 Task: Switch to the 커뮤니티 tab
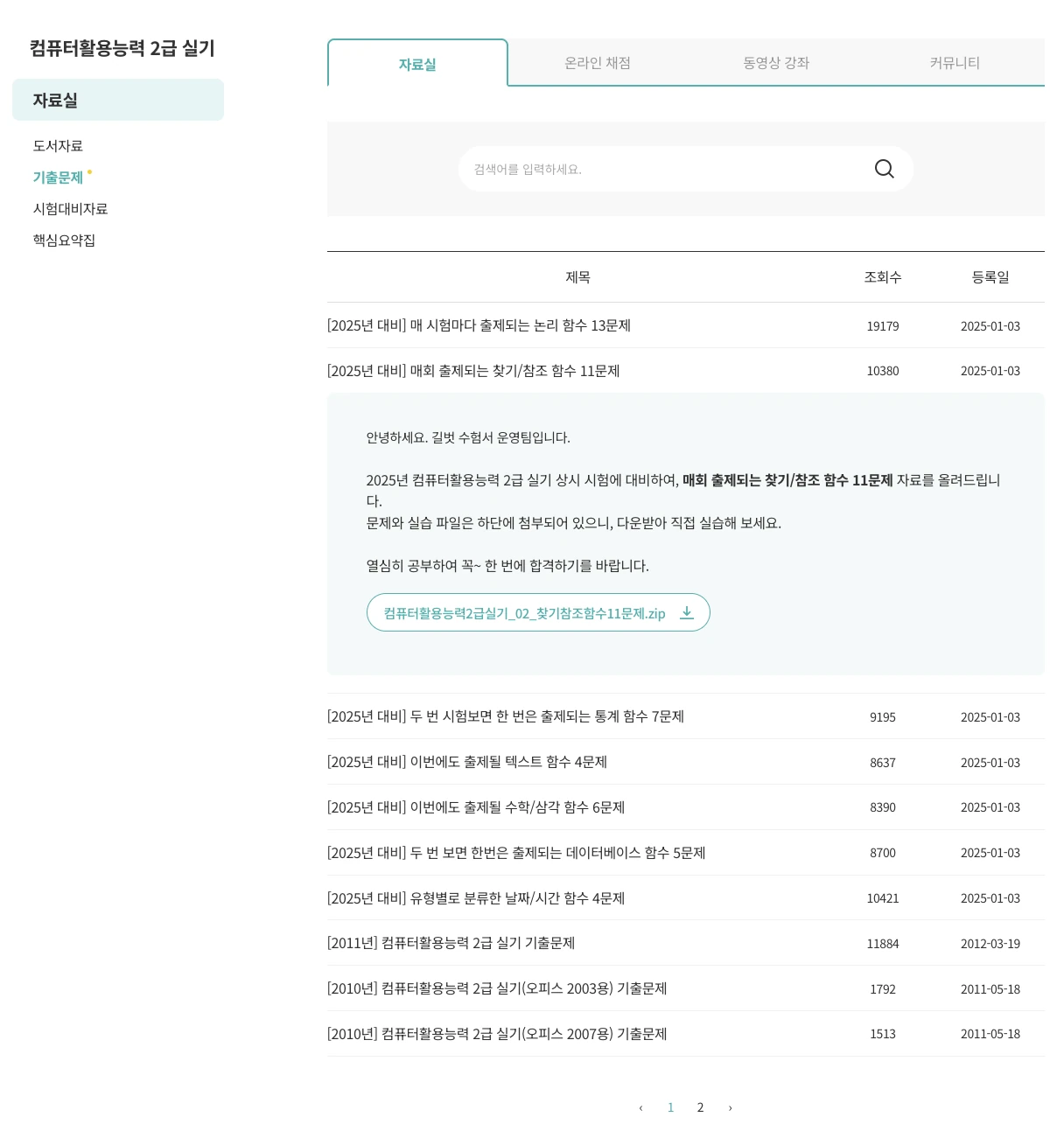(954, 62)
